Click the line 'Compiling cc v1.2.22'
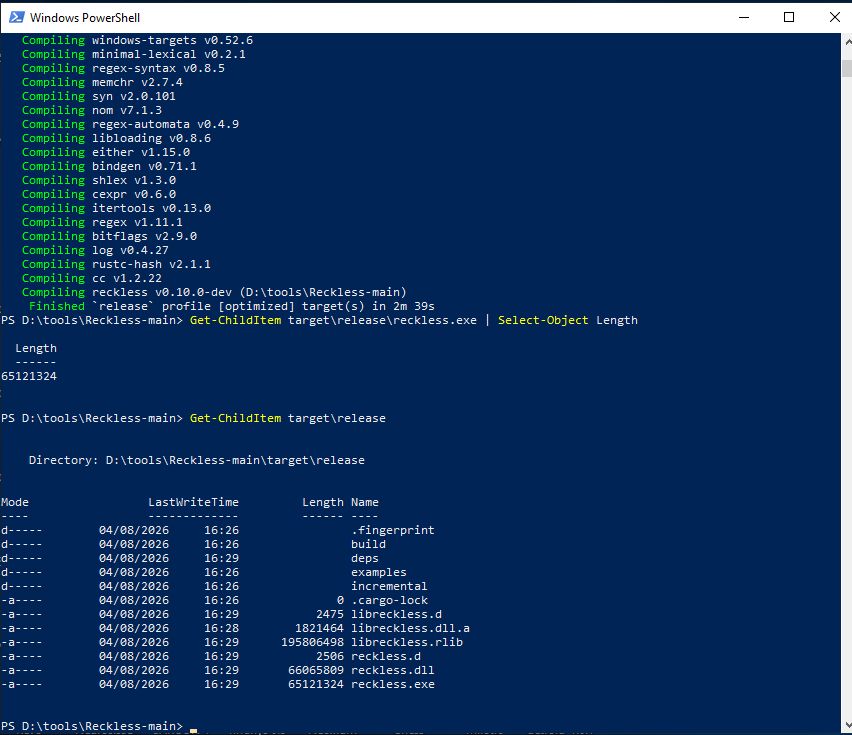Viewport: 852px width, 735px height. point(91,278)
